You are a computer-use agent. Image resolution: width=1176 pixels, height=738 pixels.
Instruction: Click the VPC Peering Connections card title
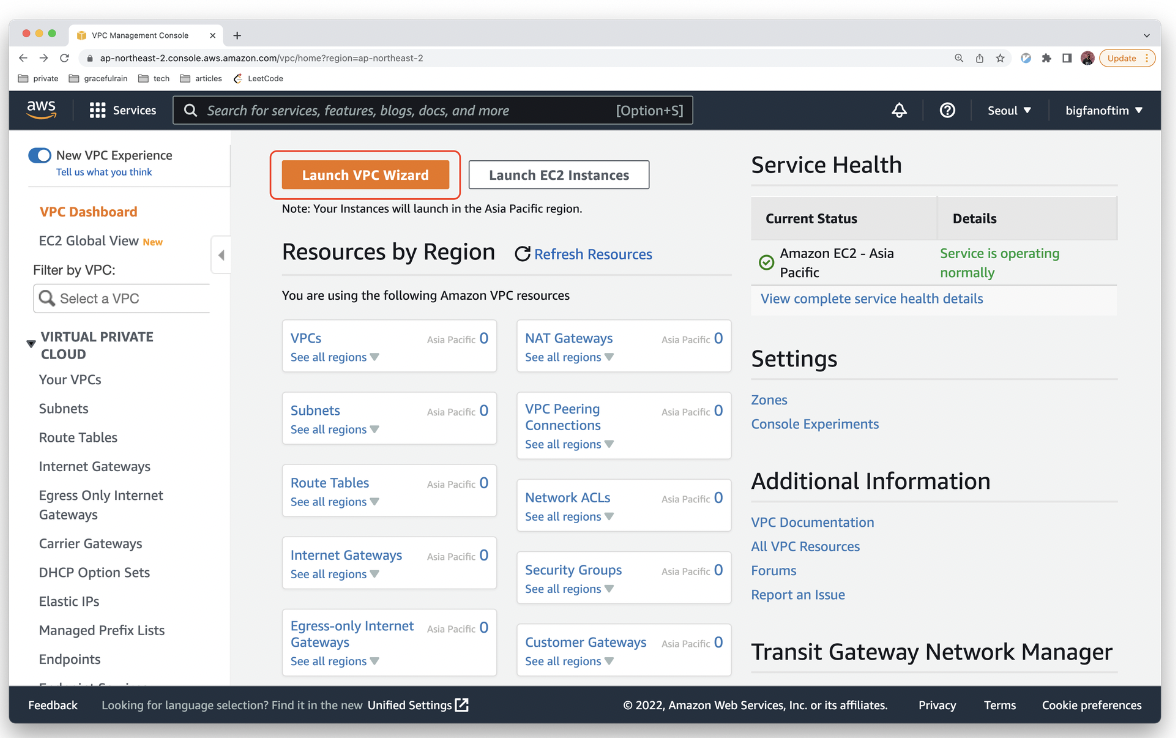(562, 417)
